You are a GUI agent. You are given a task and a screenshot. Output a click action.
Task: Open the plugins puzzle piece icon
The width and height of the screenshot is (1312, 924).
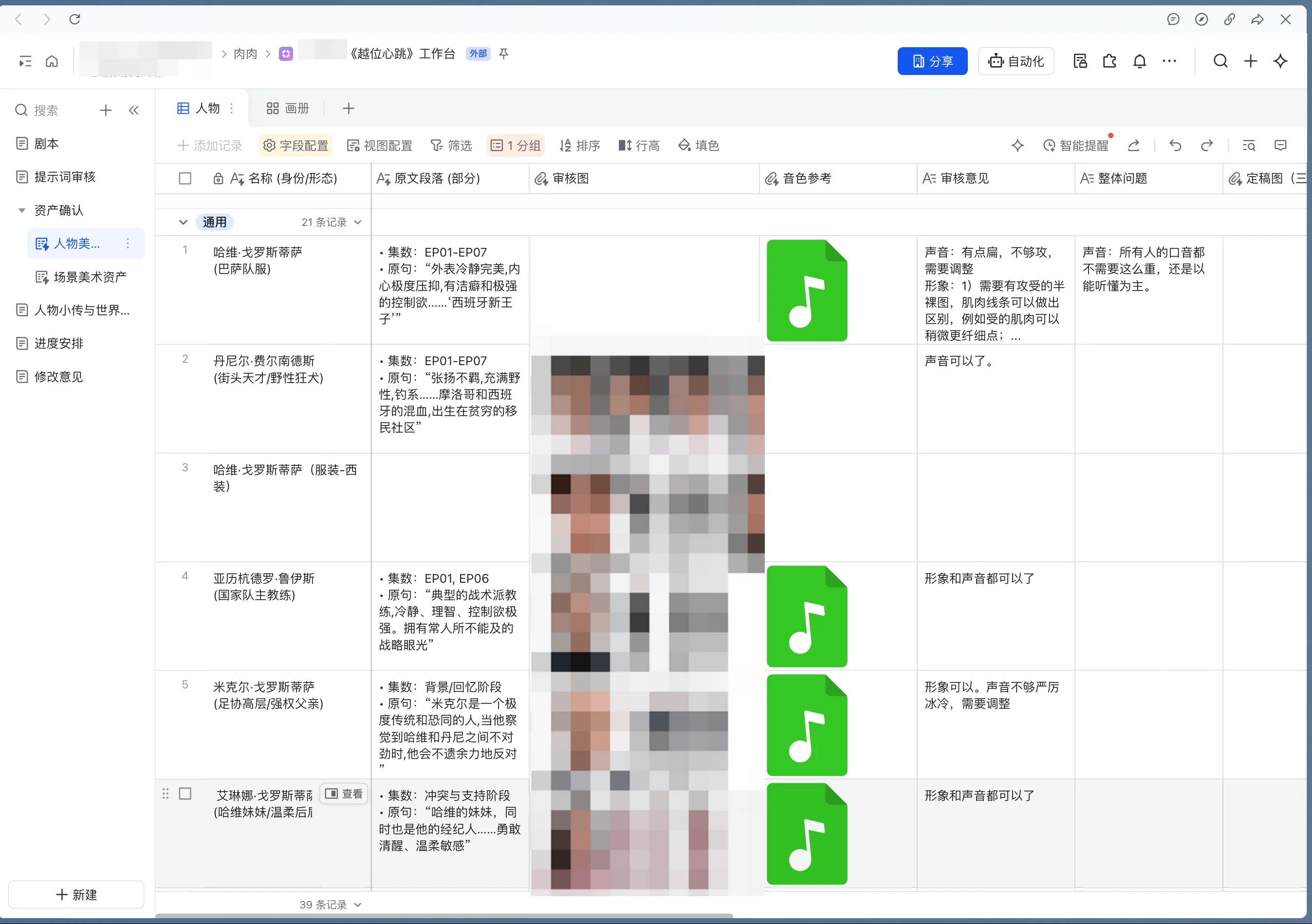click(x=1109, y=61)
